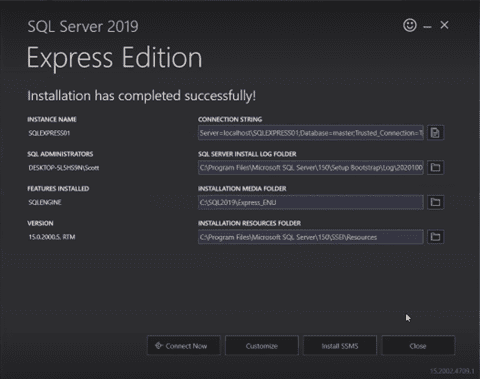Click the Express Edition heading
Screen dimensions: 480x379
114,58
